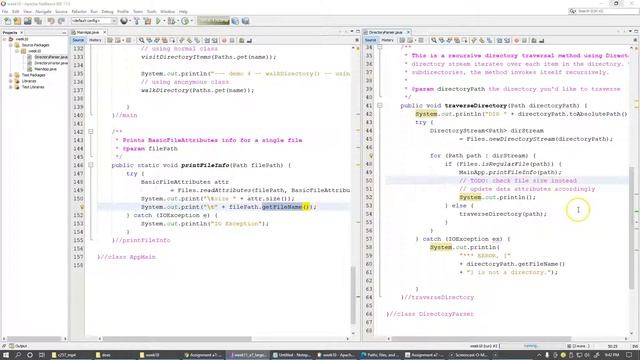640x360 pixels.
Task: Expand the Libraries tree node
Action: (11, 81)
